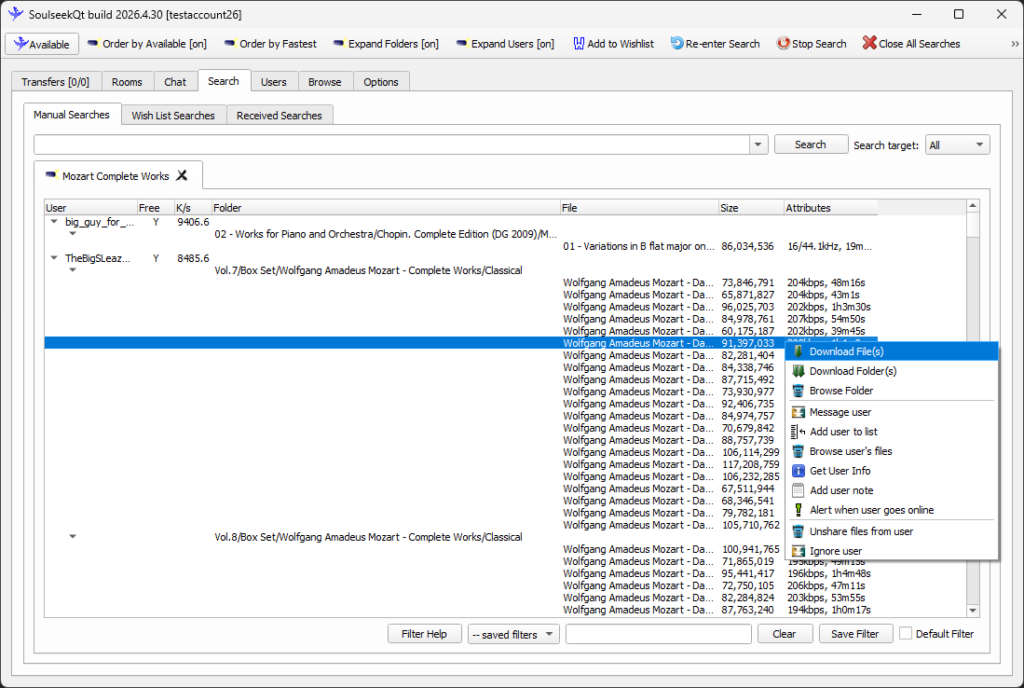The height and width of the screenshot is (688, 1024).
Task: Open the Browse tab
Action: (x=325, y=82)
